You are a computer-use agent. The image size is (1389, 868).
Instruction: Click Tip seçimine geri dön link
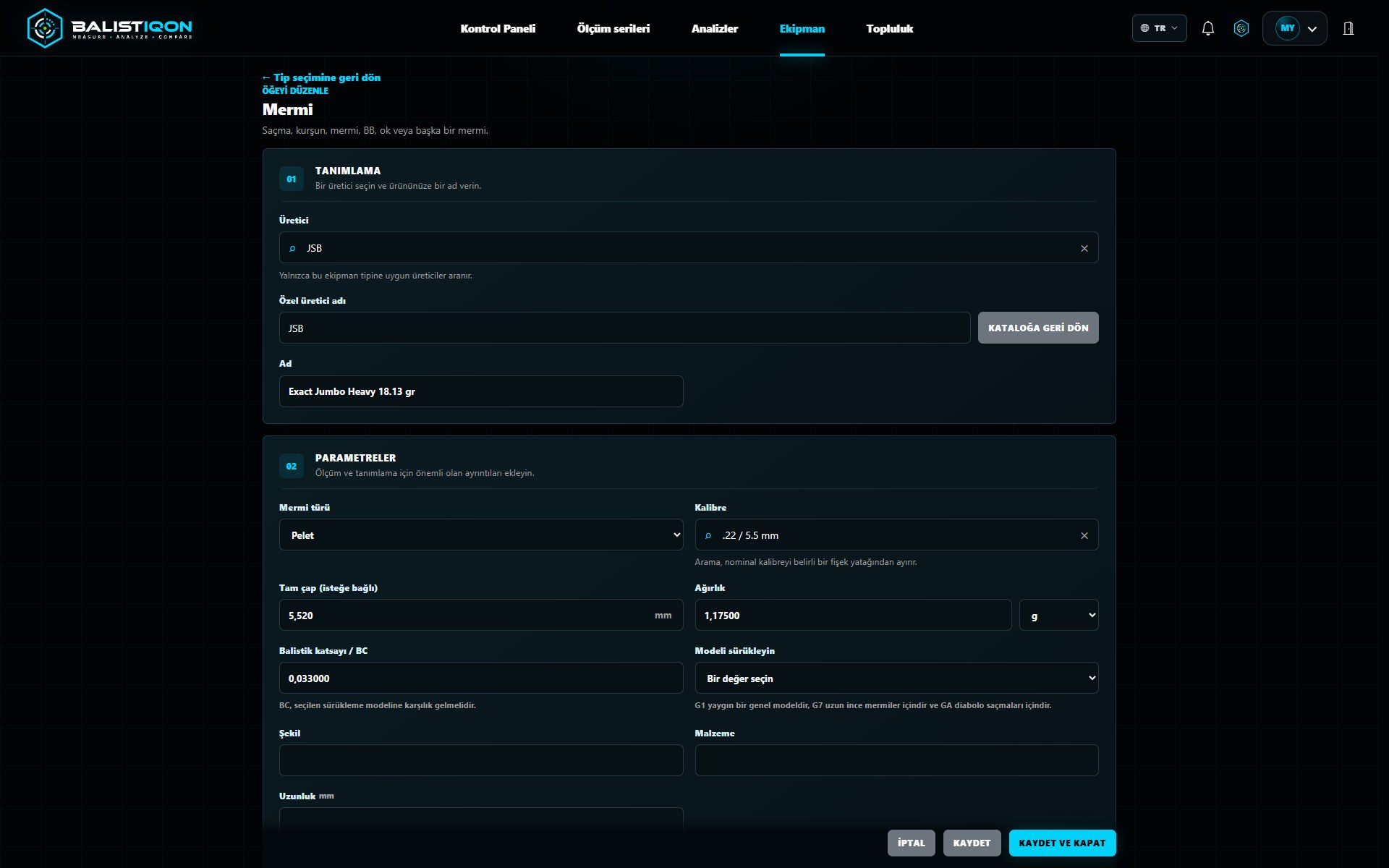click(x=321, y=77)
